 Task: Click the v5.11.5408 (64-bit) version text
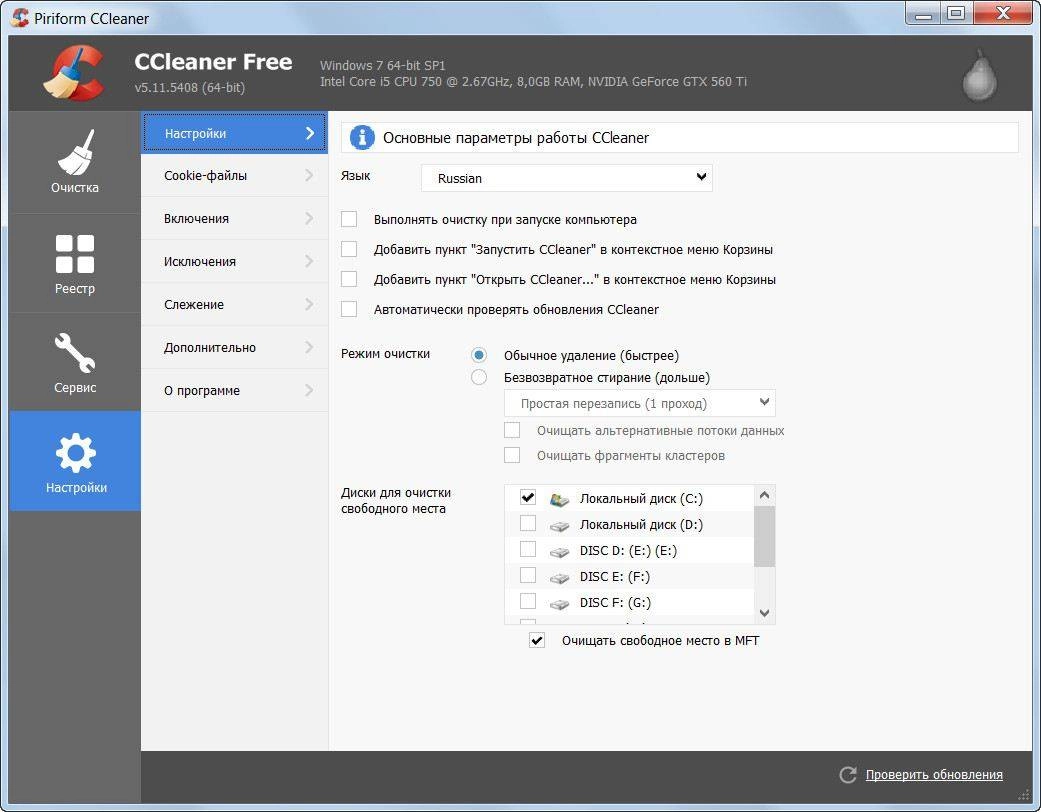pos(190,88)
